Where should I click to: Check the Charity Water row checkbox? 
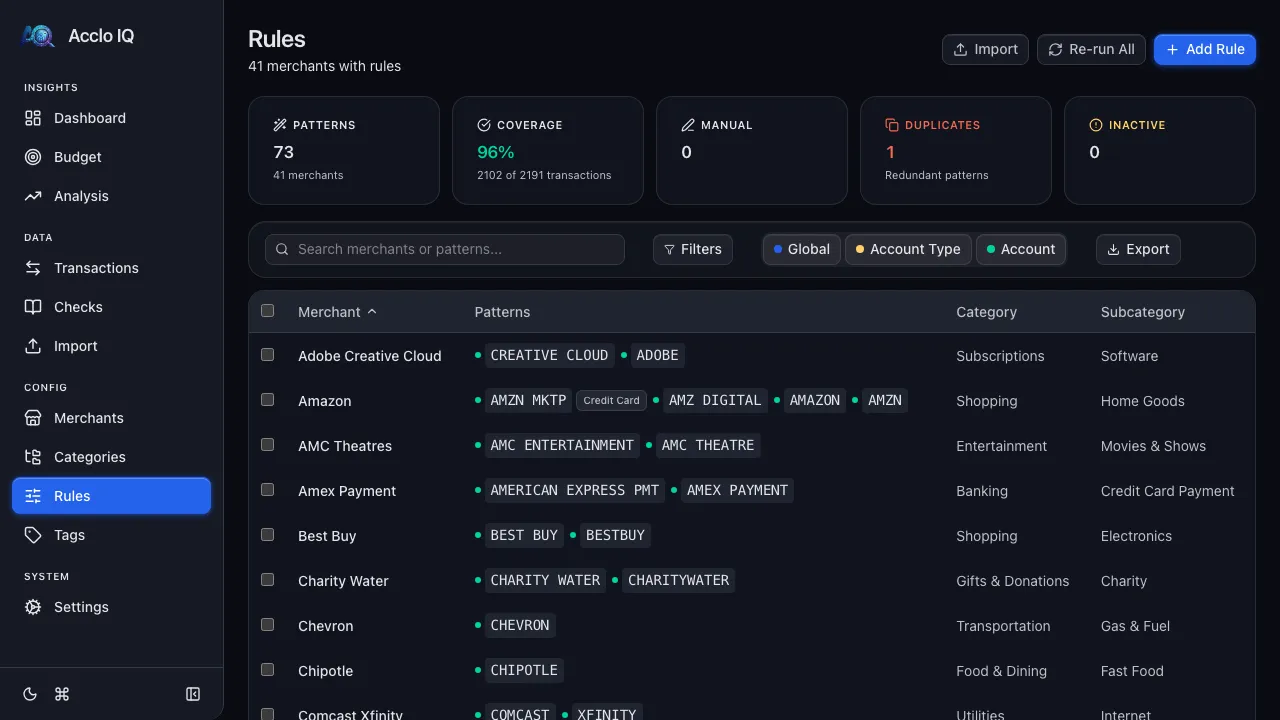tap(267, 580)
